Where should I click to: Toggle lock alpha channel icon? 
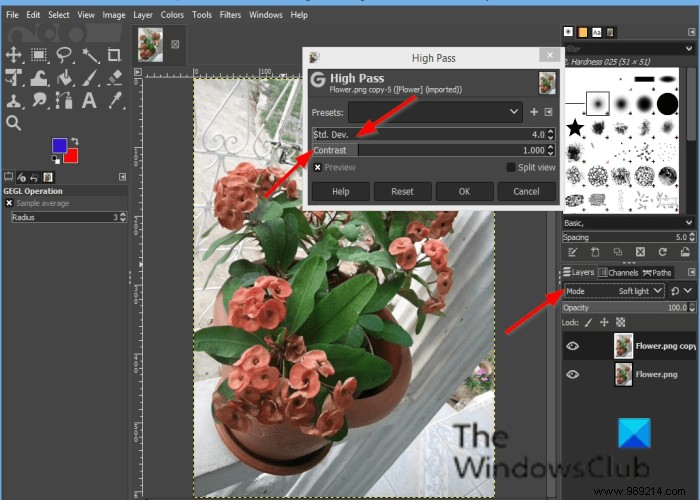pyautogui.click(x=621, y=322)
